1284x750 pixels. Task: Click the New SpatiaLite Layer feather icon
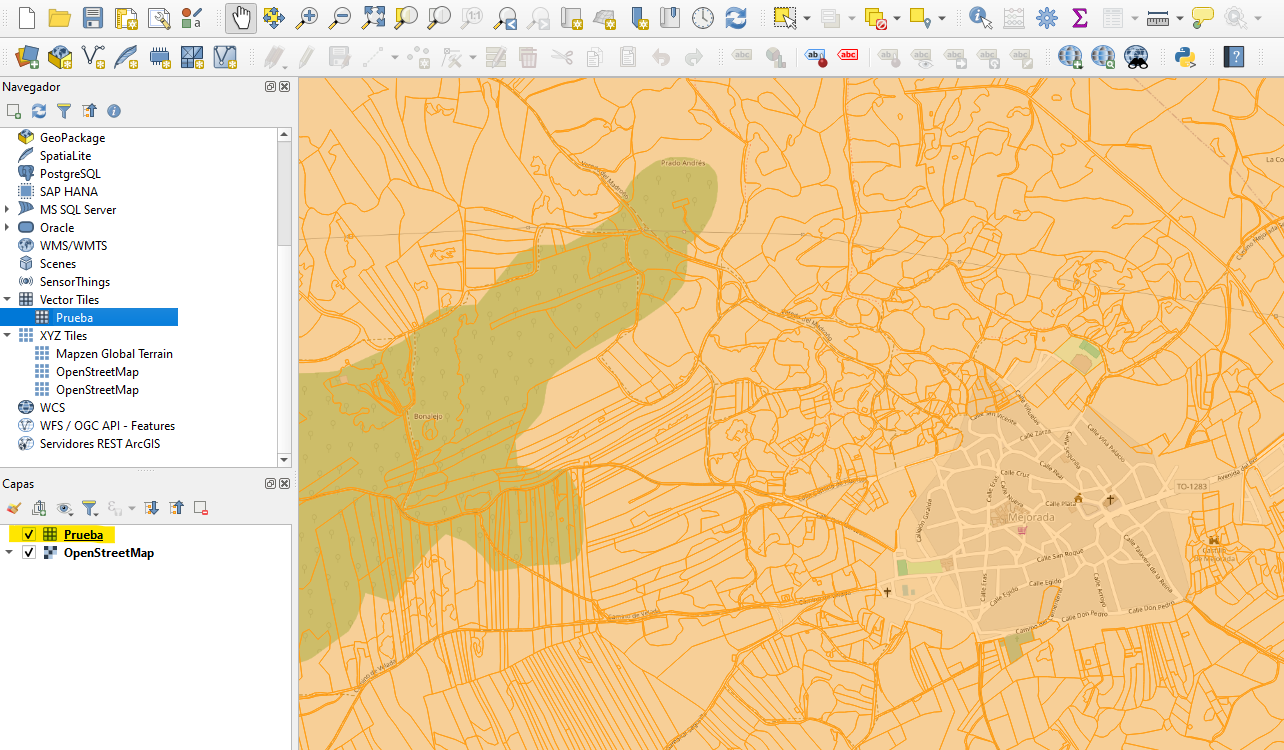coord(126,57)
